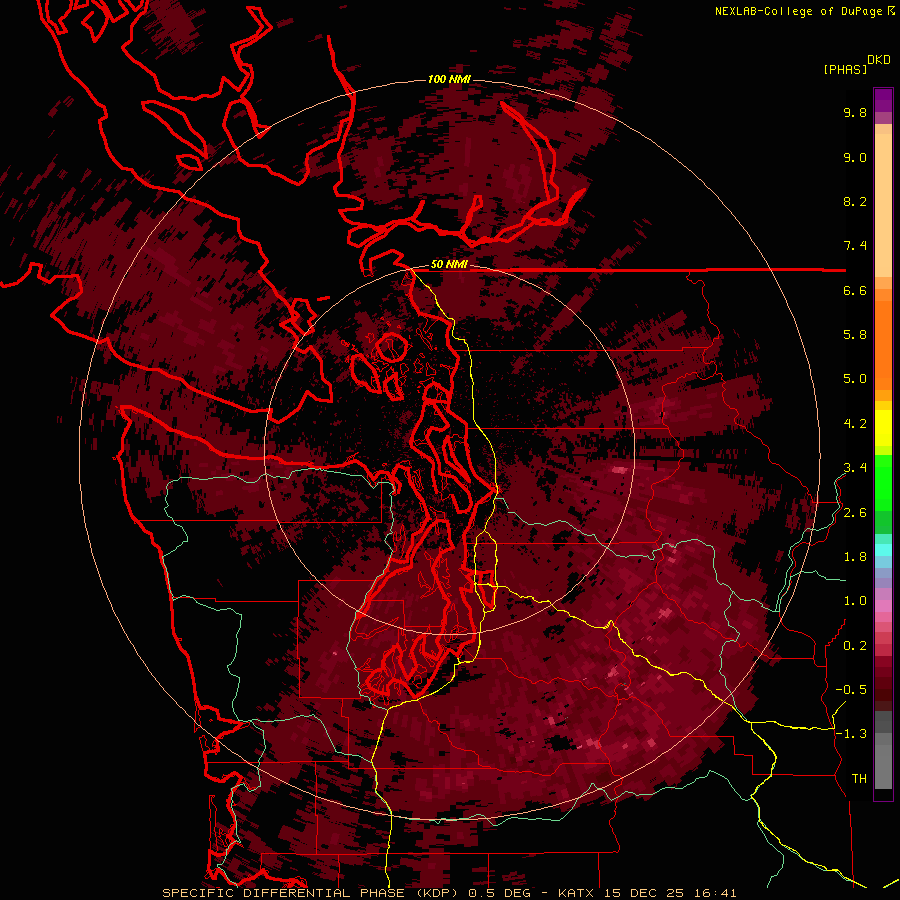This screenshot has height=900, width=900.
Task: Click the 50 NMI range ring label
Action: click(x=449, y=265)
